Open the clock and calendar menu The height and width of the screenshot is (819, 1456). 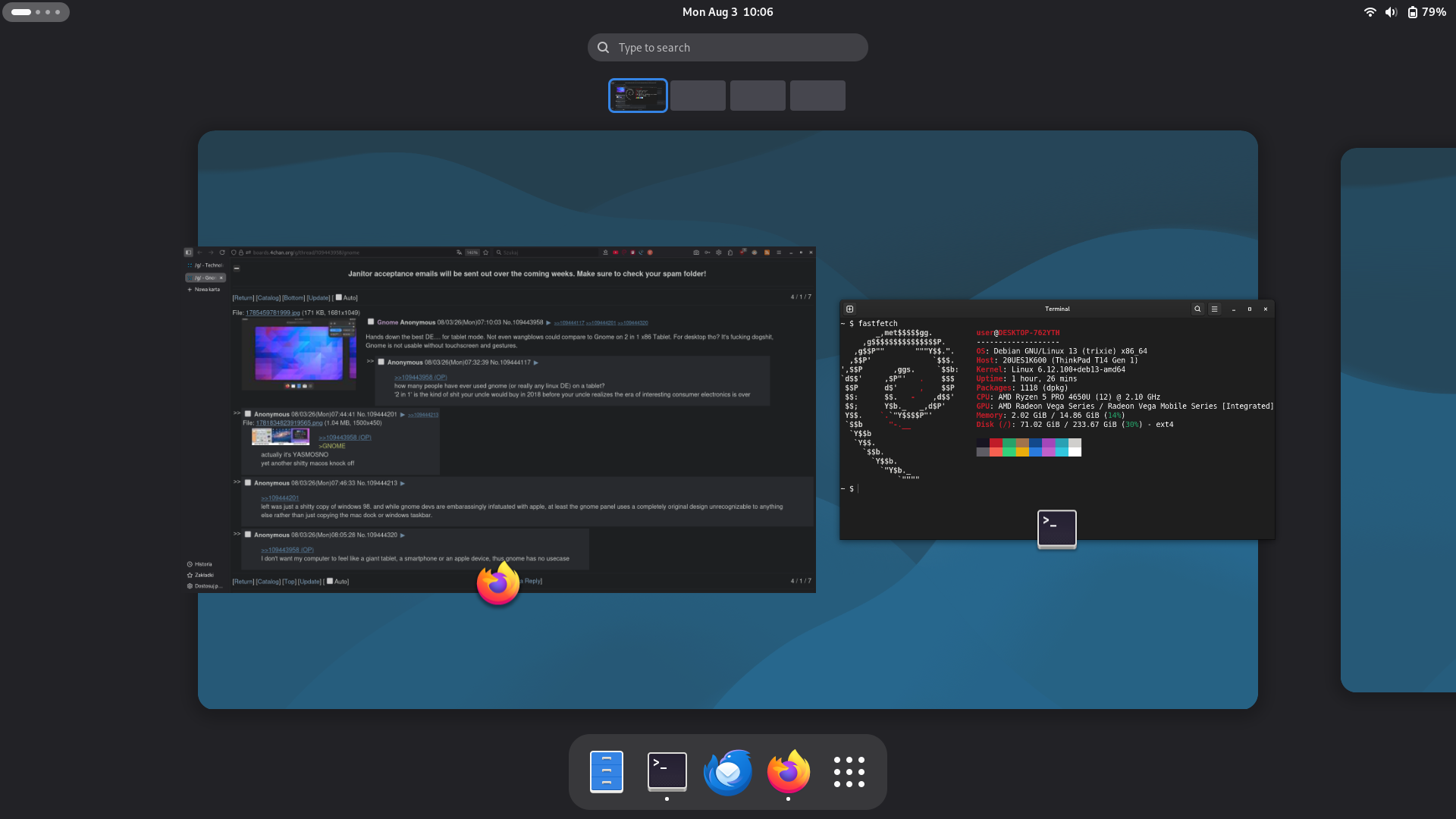point(728,12)
